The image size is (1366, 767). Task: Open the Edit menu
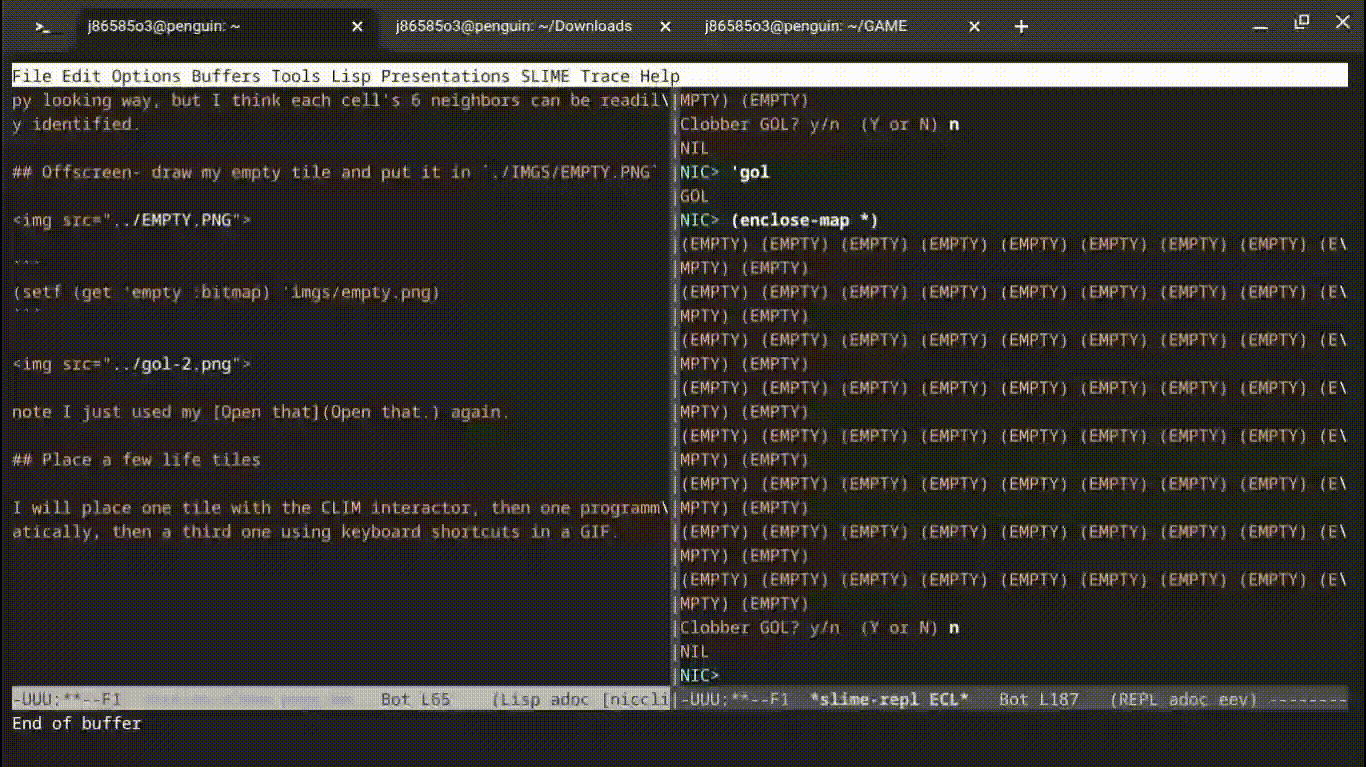(x=81, y=76)
